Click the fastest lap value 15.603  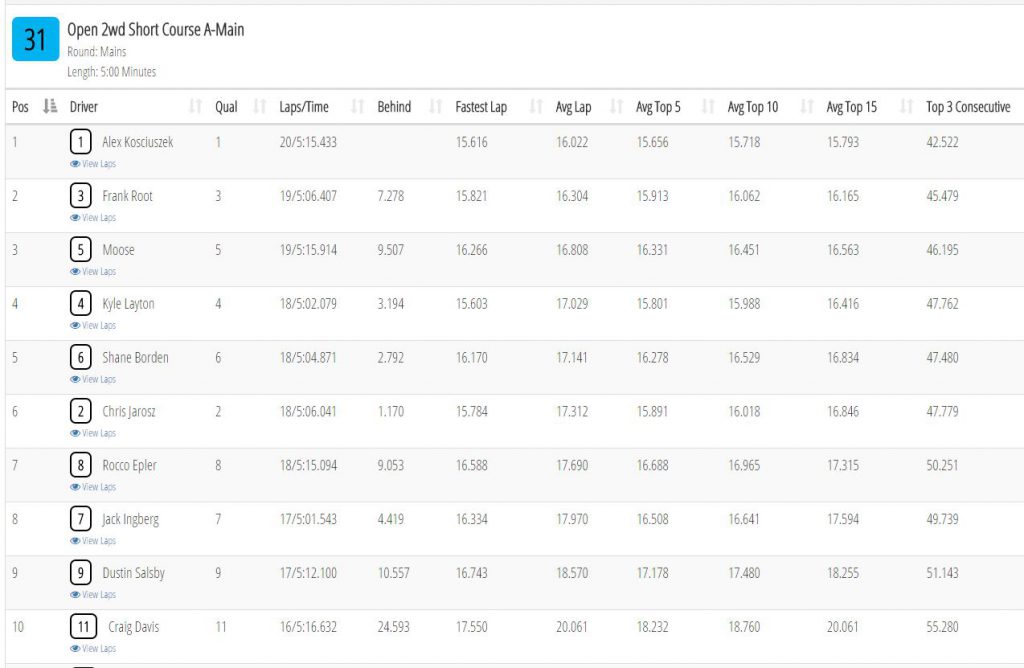(472, 304)
